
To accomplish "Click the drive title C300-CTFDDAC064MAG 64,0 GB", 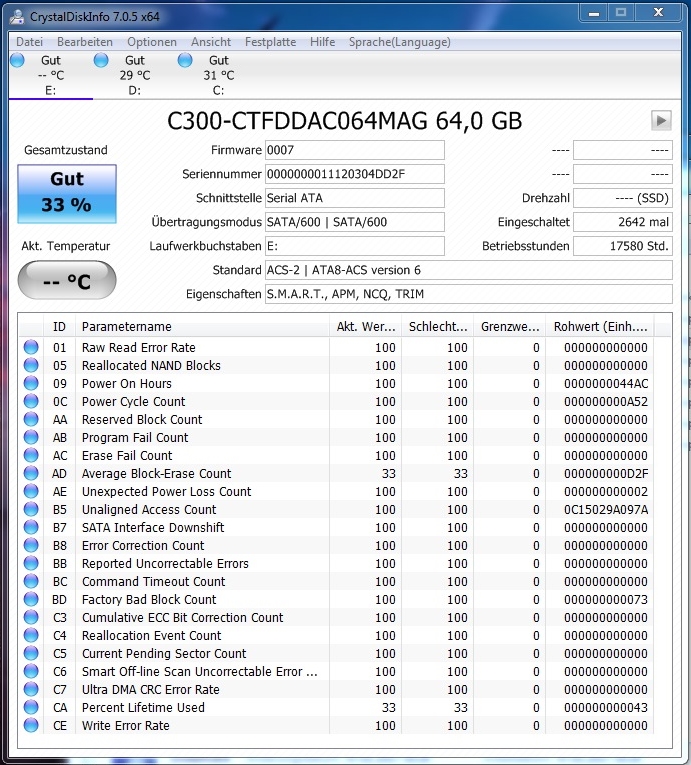I will click(x=345, y=121).
